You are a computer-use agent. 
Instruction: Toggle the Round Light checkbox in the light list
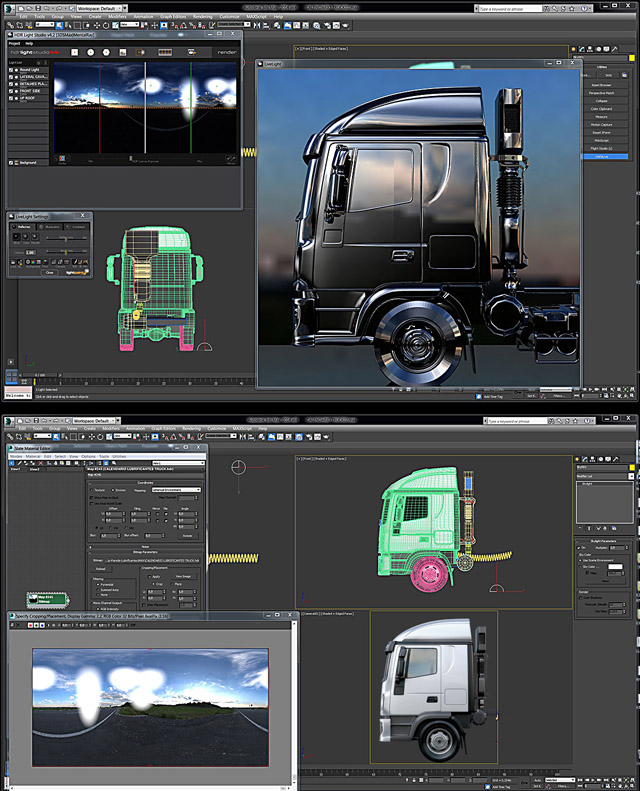point(11,70)
